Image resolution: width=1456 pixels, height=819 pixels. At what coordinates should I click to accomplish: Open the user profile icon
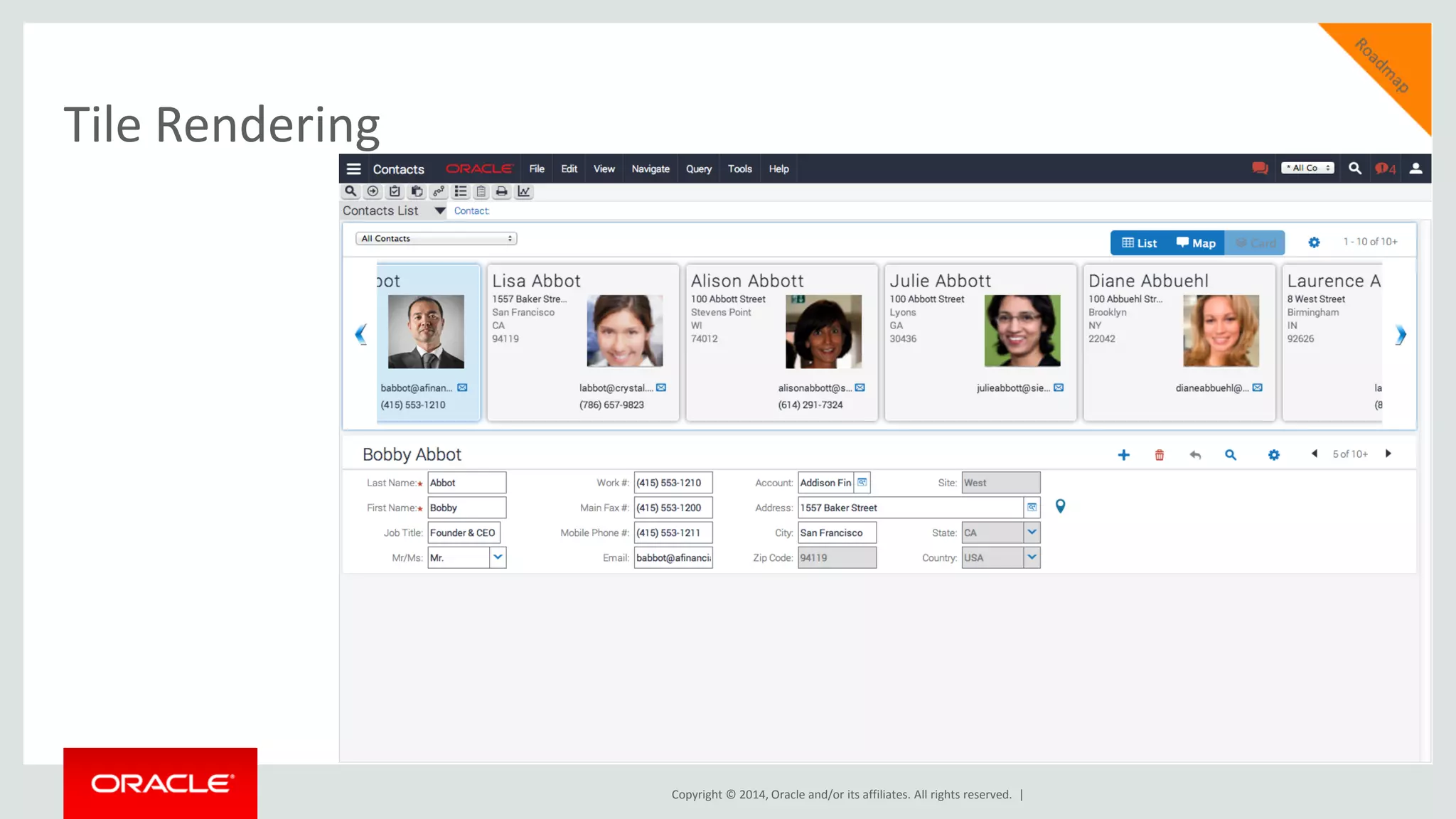pyautogui.click(x=1415, y=168)
